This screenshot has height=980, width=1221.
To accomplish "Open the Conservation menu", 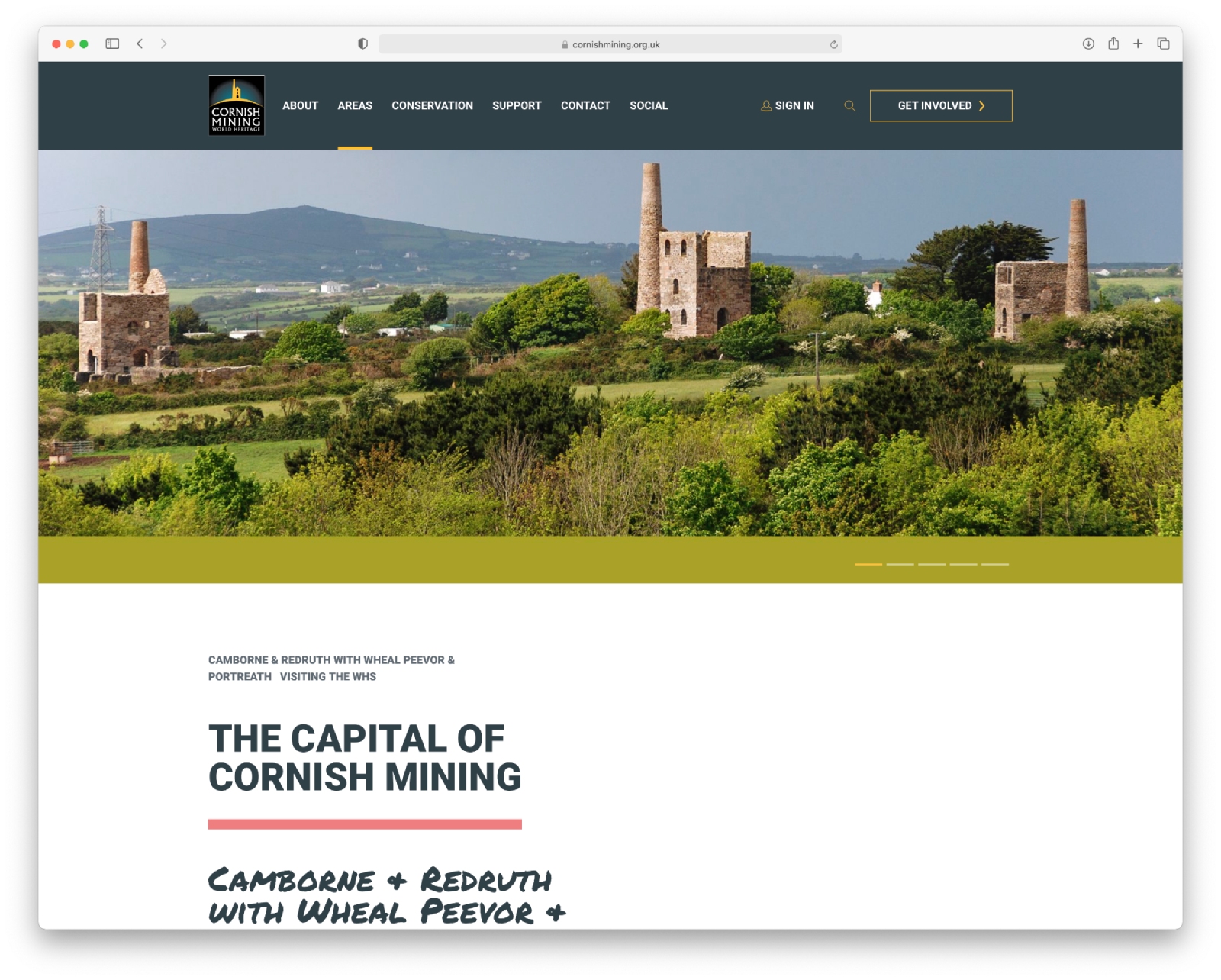I will (x=432, y=106).
